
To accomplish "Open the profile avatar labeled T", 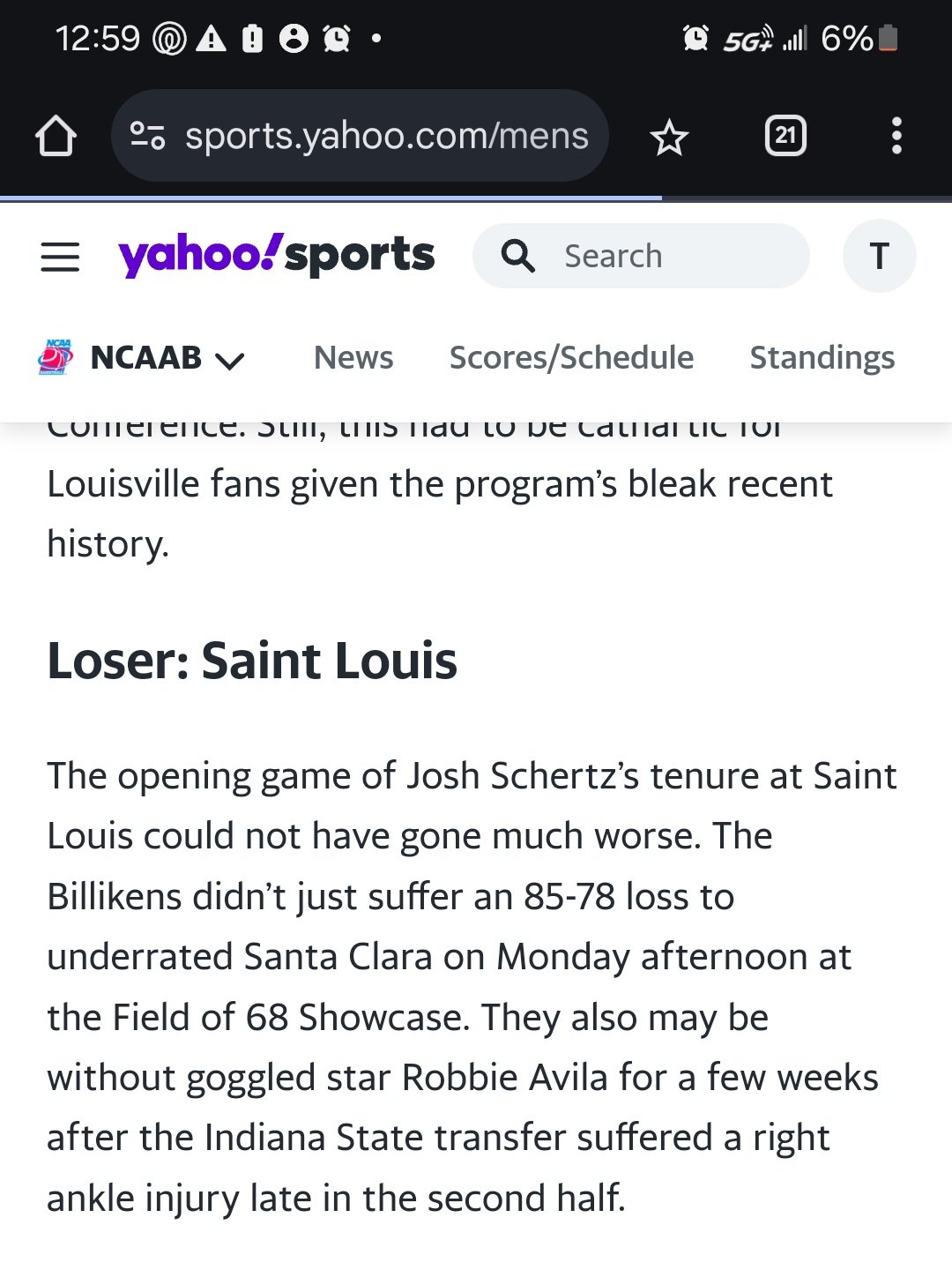I will (x=879, y=256).
